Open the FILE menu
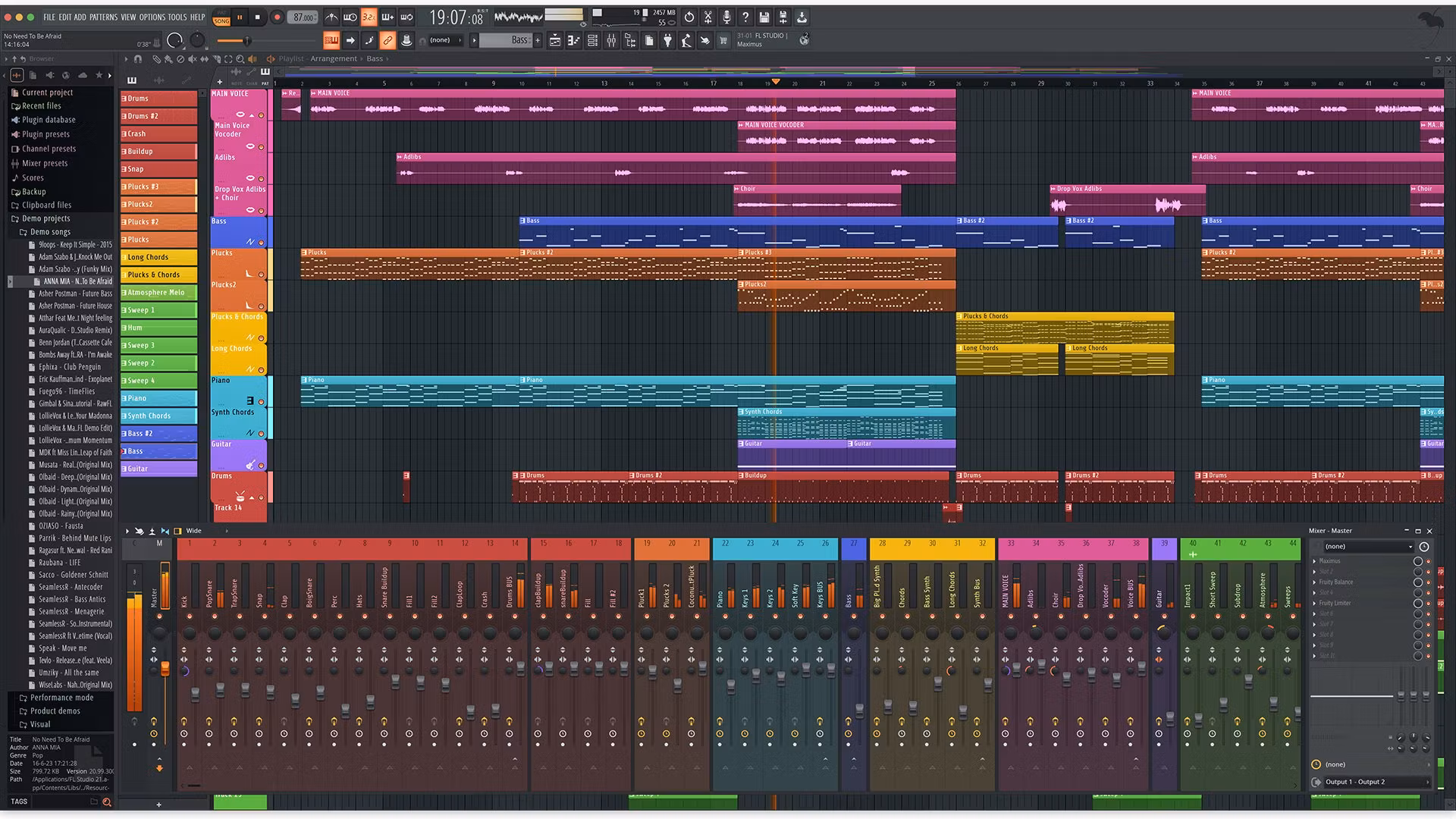This screenshot has width=1456, height=819. pos(49,17)
